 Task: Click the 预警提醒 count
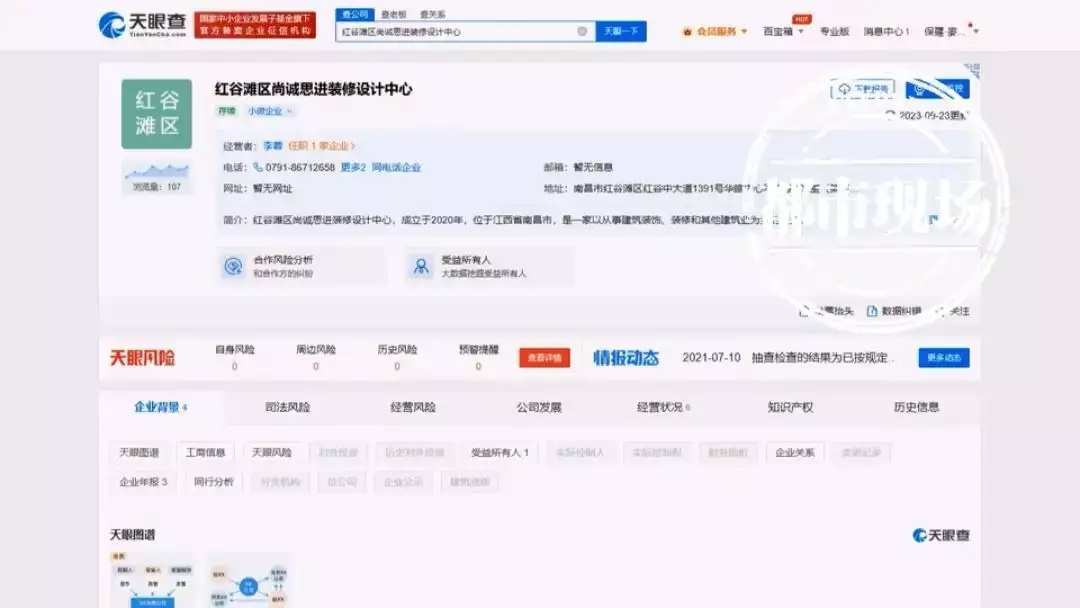pos(479,366)
